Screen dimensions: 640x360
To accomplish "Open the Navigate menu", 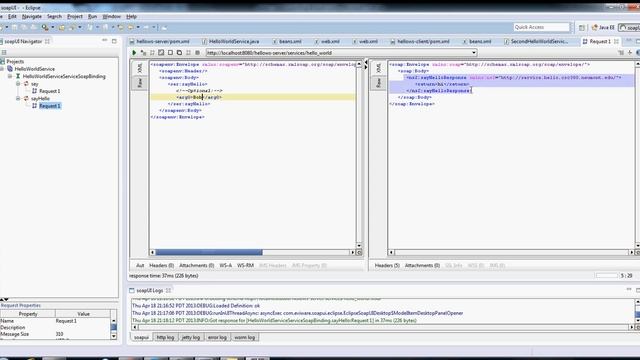I will pyautogui.click(x=32, y=17).
